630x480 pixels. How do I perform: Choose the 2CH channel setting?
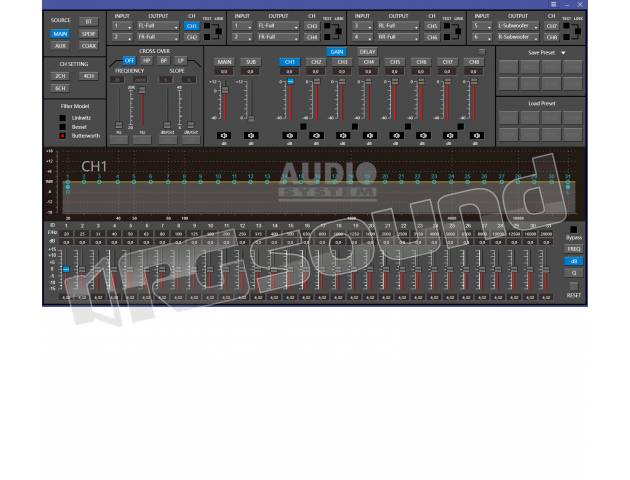[x=60, y=76]
